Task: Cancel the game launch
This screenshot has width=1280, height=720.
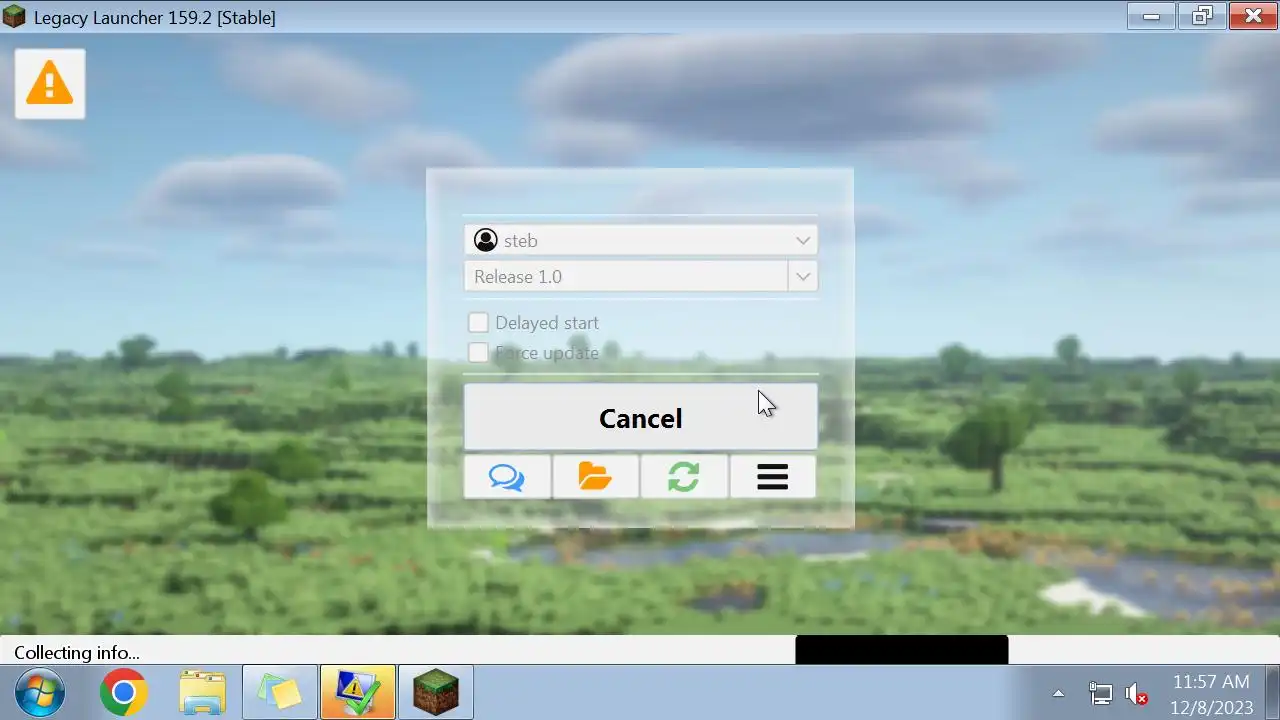Action: click(x=640, y=418)
